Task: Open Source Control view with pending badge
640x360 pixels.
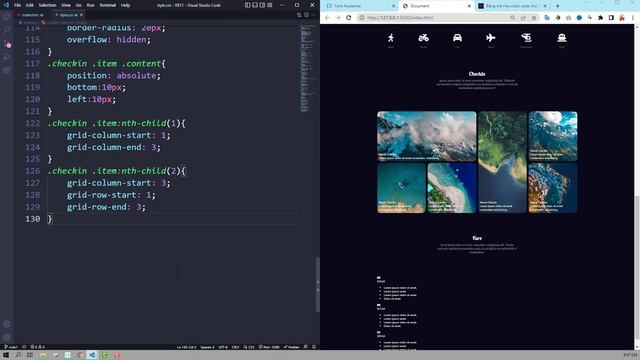Action: click(7, 44)
